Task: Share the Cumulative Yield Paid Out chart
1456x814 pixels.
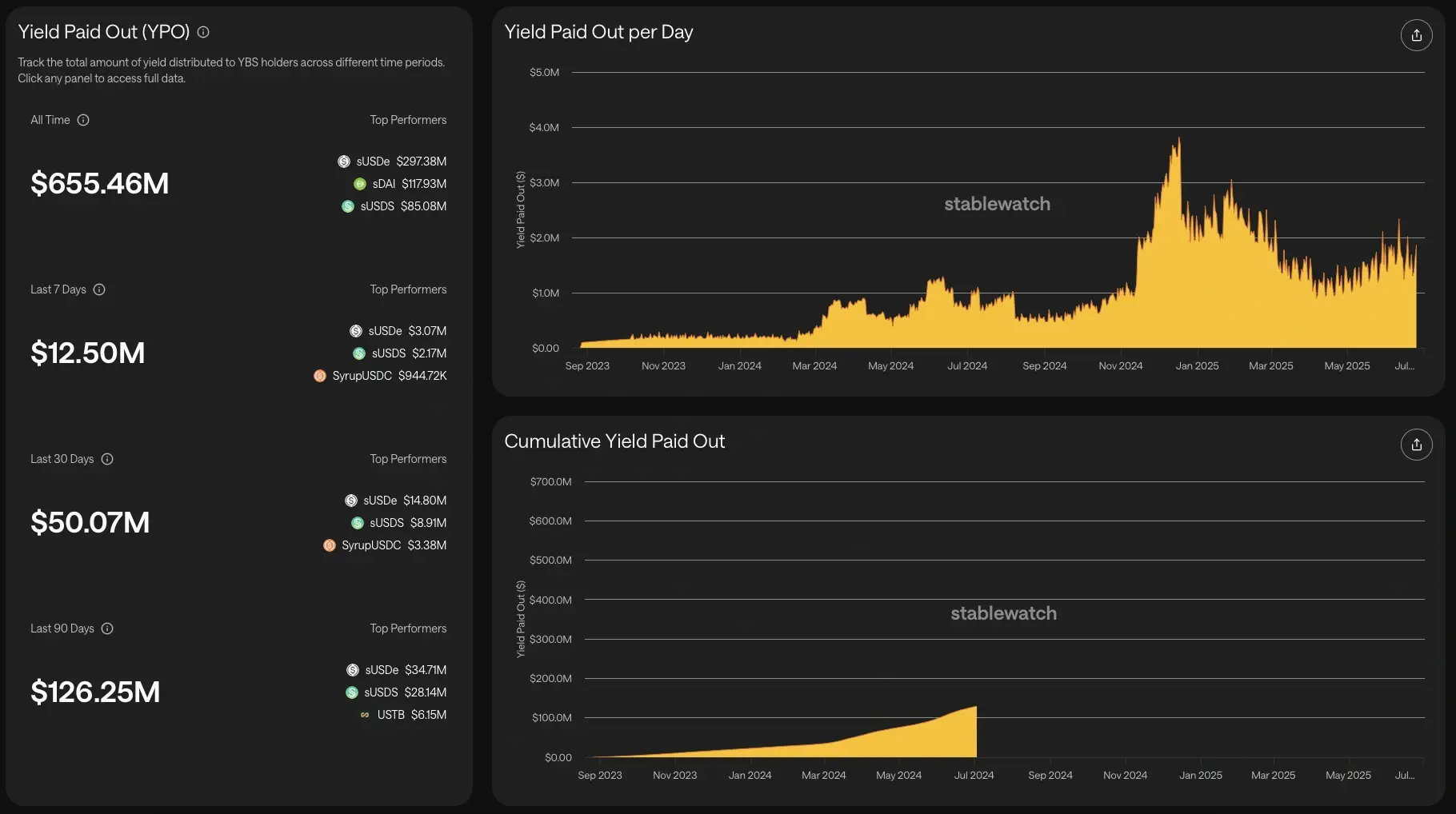Action: (1416, 445)
